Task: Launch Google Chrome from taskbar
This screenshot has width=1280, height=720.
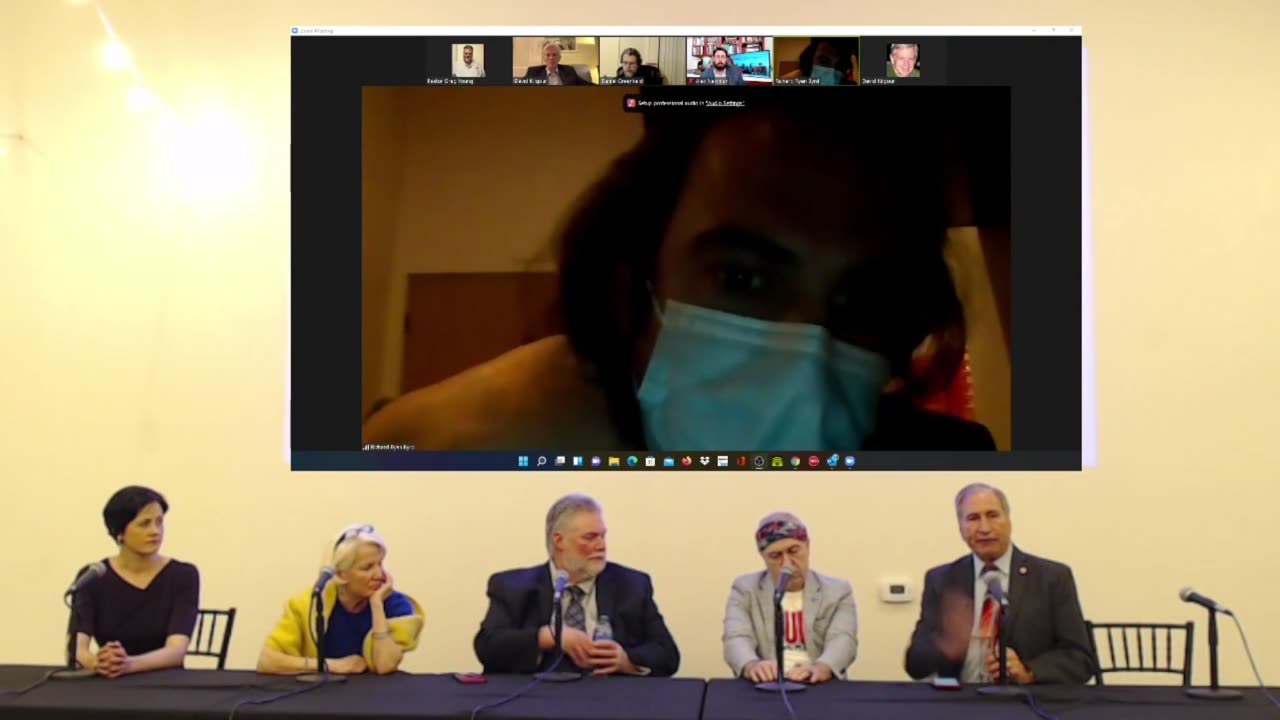Action: (795, 461)
